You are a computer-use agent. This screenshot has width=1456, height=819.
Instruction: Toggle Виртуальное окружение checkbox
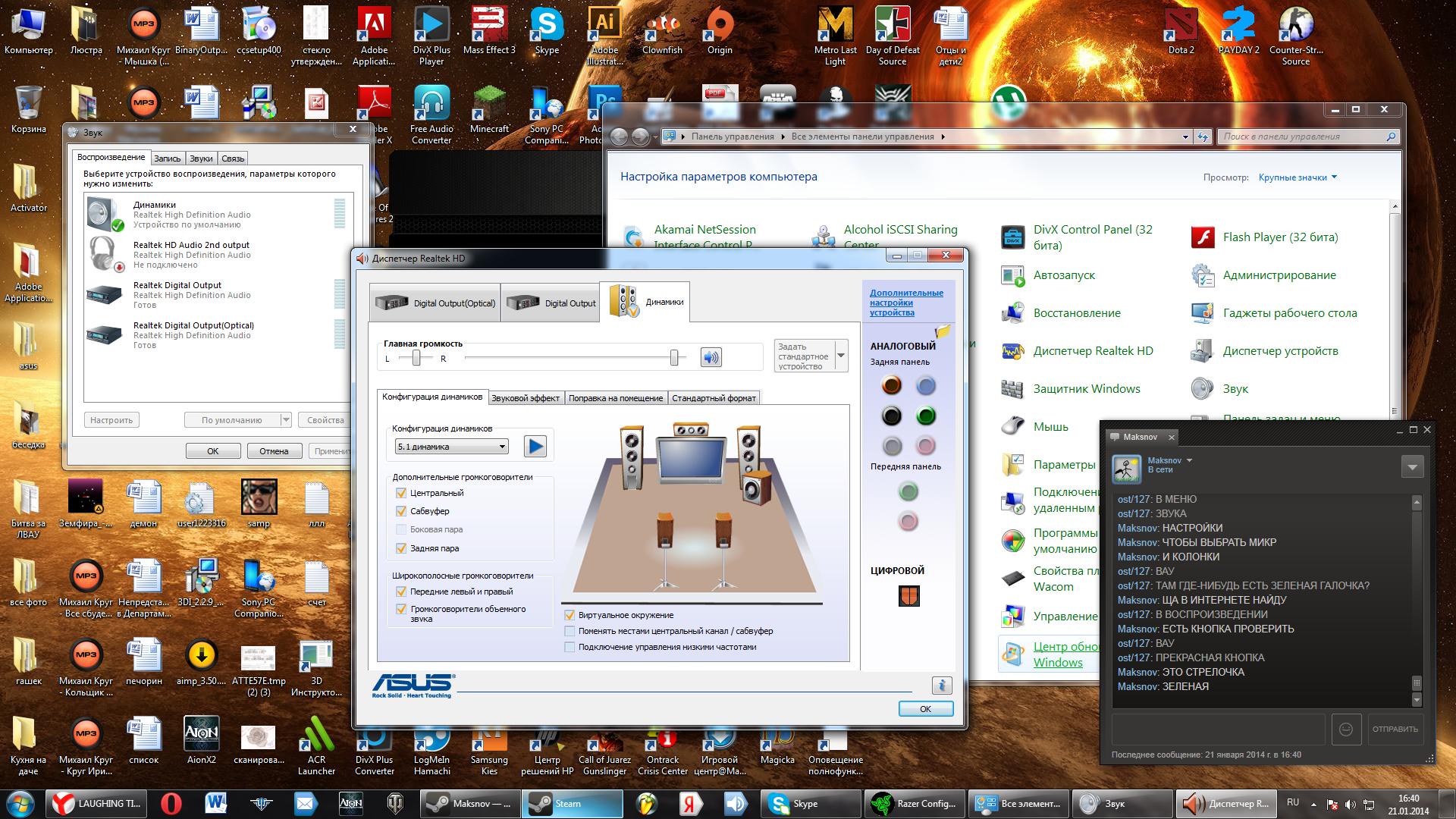[x=570, y=615]
